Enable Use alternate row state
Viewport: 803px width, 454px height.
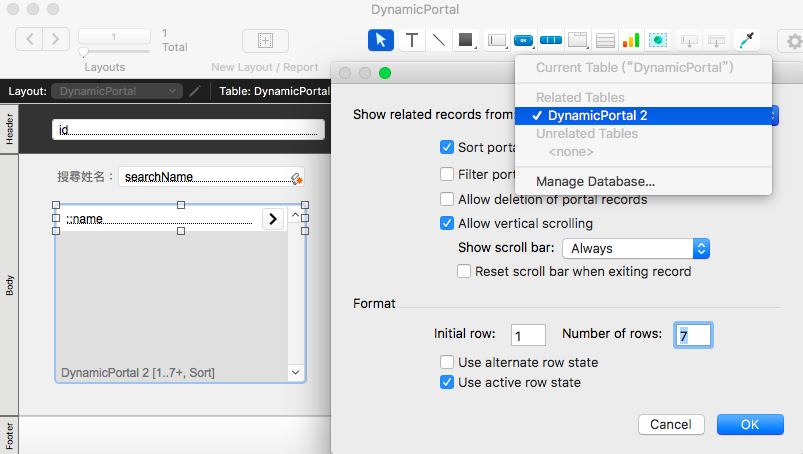pos(447,362)
